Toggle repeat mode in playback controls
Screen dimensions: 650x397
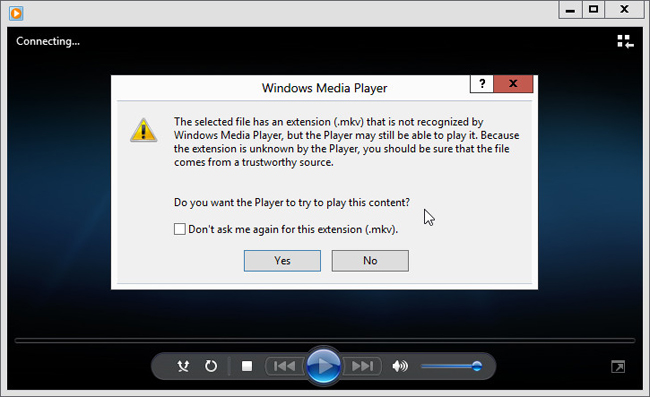click(211, 366)
